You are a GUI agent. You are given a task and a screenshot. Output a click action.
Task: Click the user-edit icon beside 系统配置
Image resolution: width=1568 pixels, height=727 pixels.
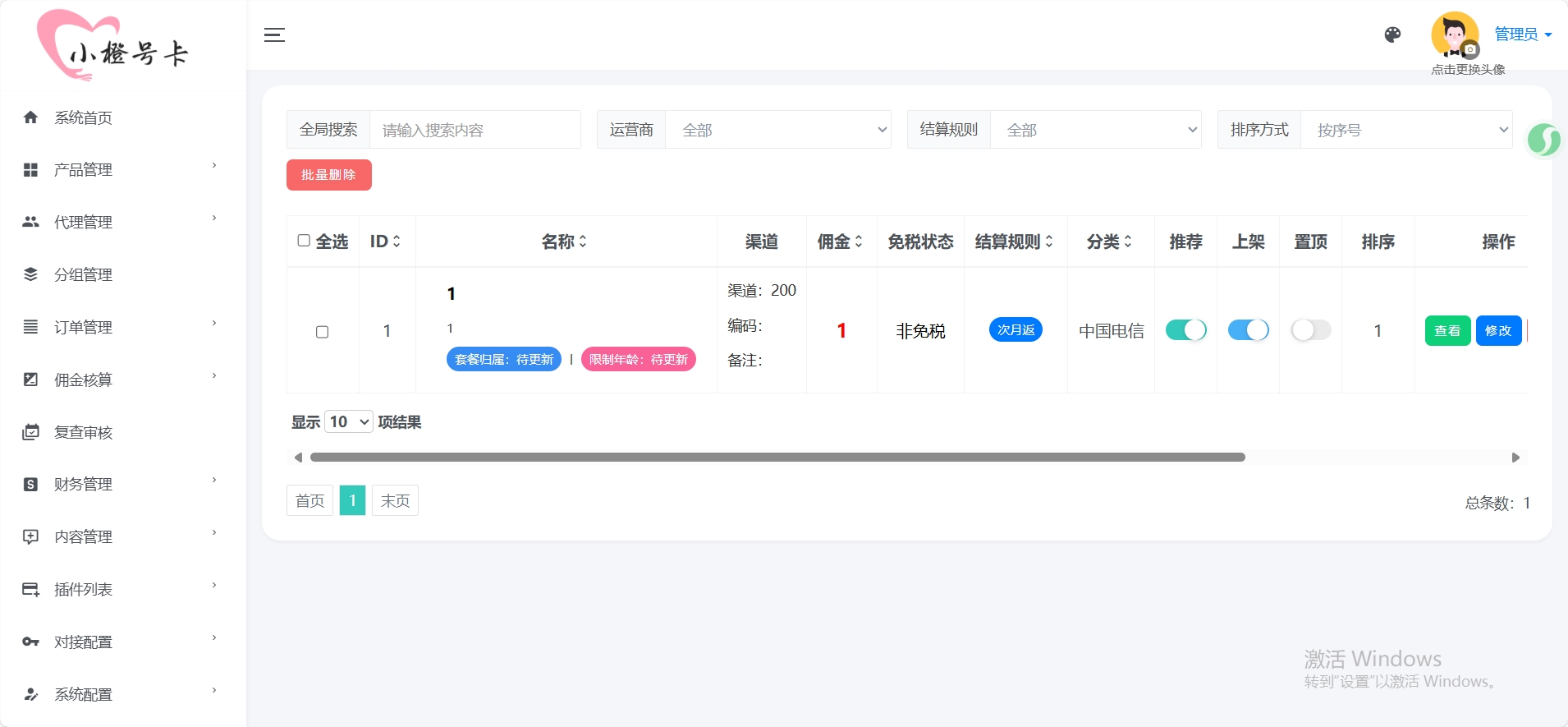point(30,694)
